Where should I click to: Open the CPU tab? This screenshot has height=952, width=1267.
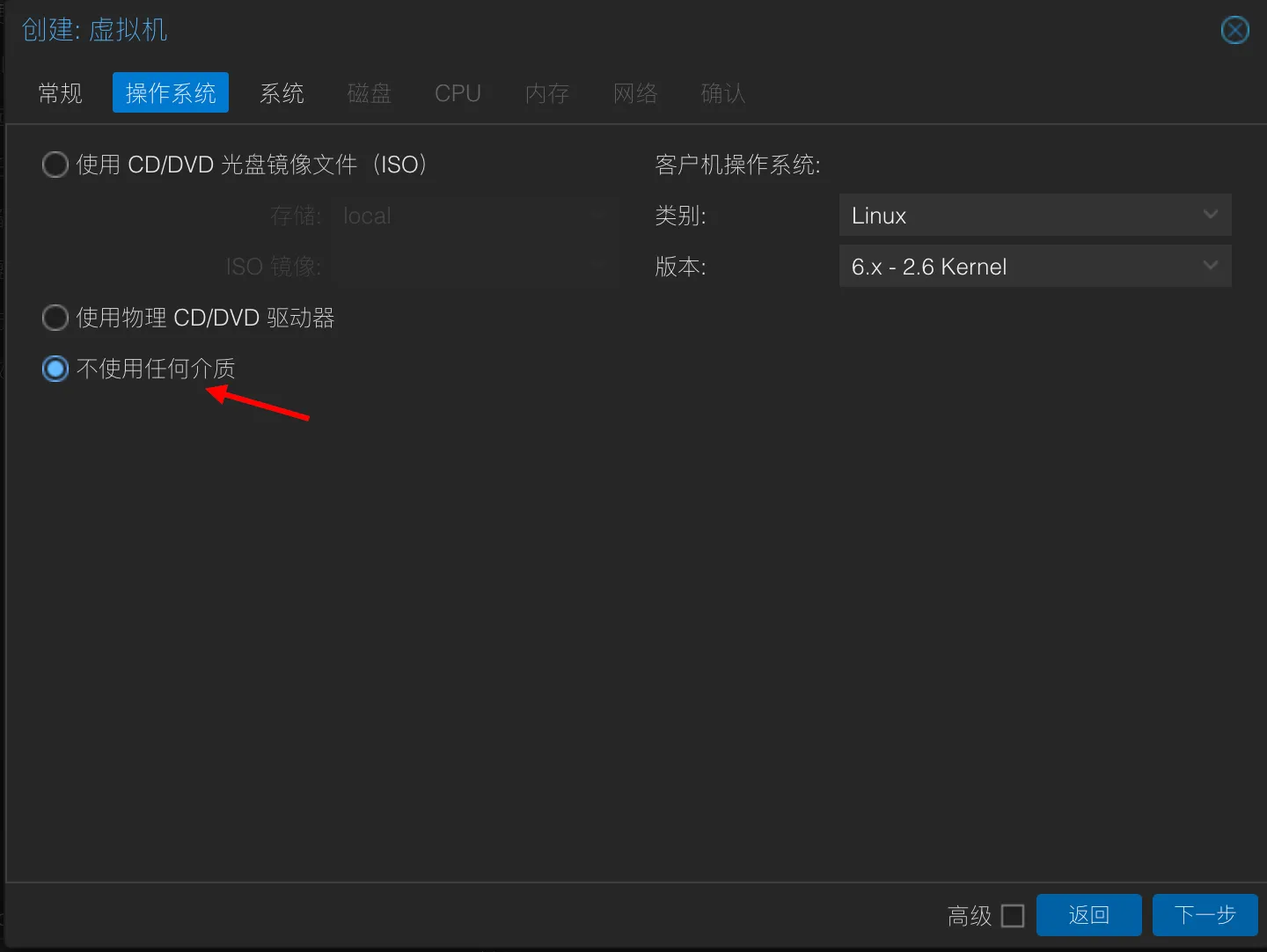[458, 93]
